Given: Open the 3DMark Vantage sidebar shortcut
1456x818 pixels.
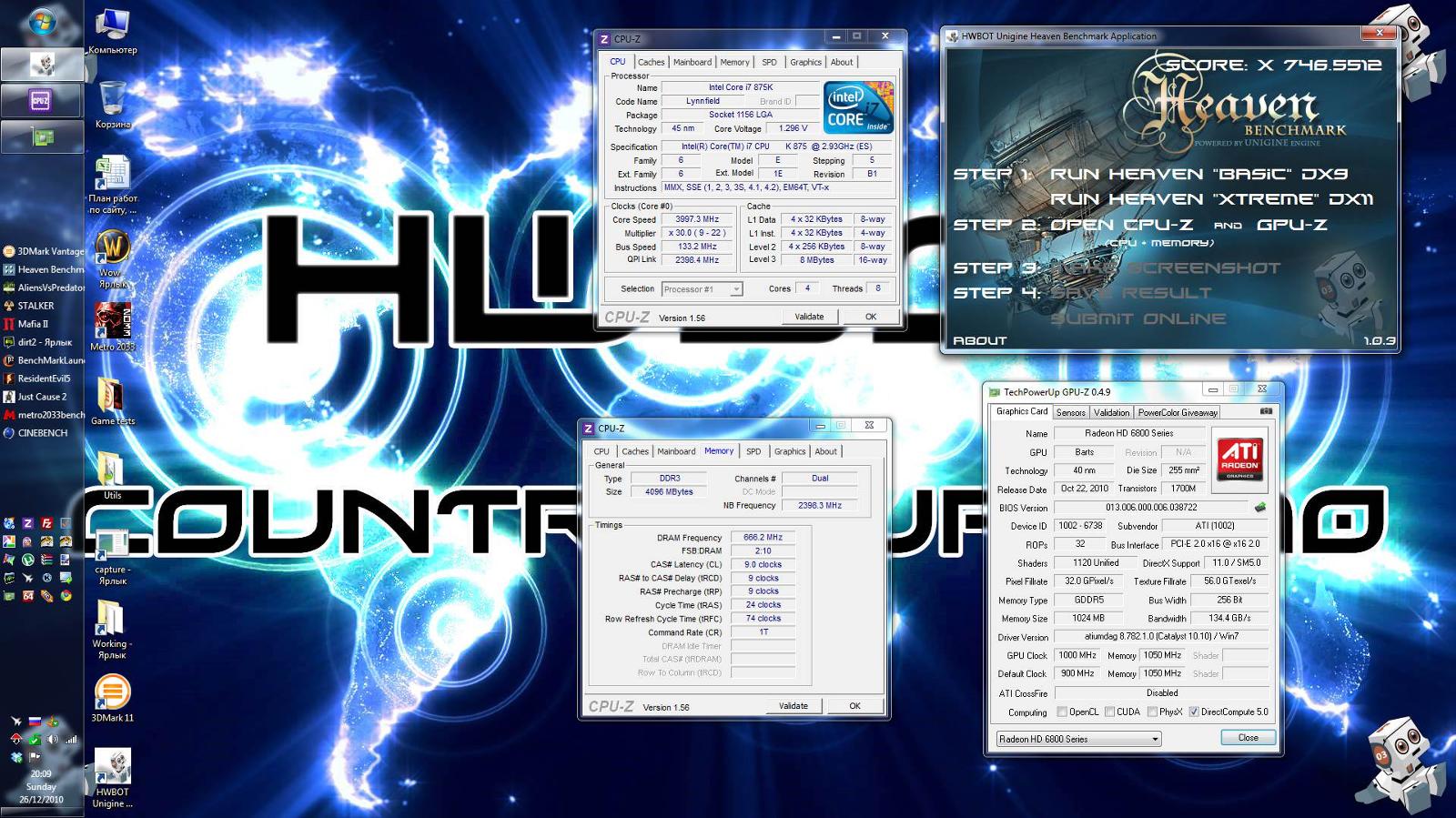Looking at the screenshot, I should (43, 251).
